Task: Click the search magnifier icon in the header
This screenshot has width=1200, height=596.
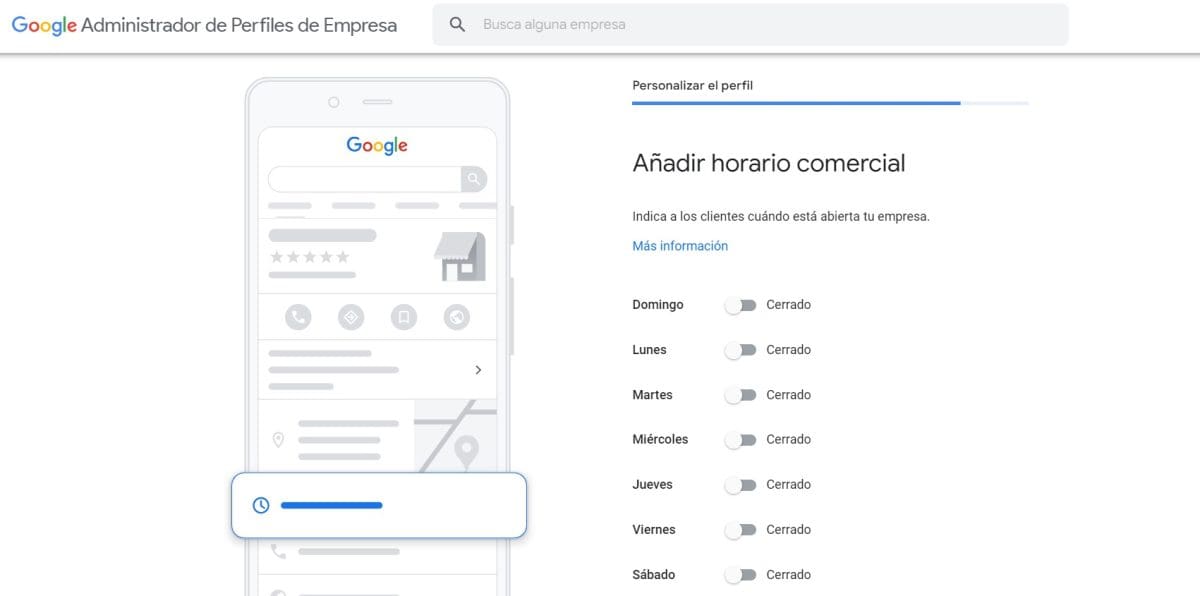Action: click(457, 25)
